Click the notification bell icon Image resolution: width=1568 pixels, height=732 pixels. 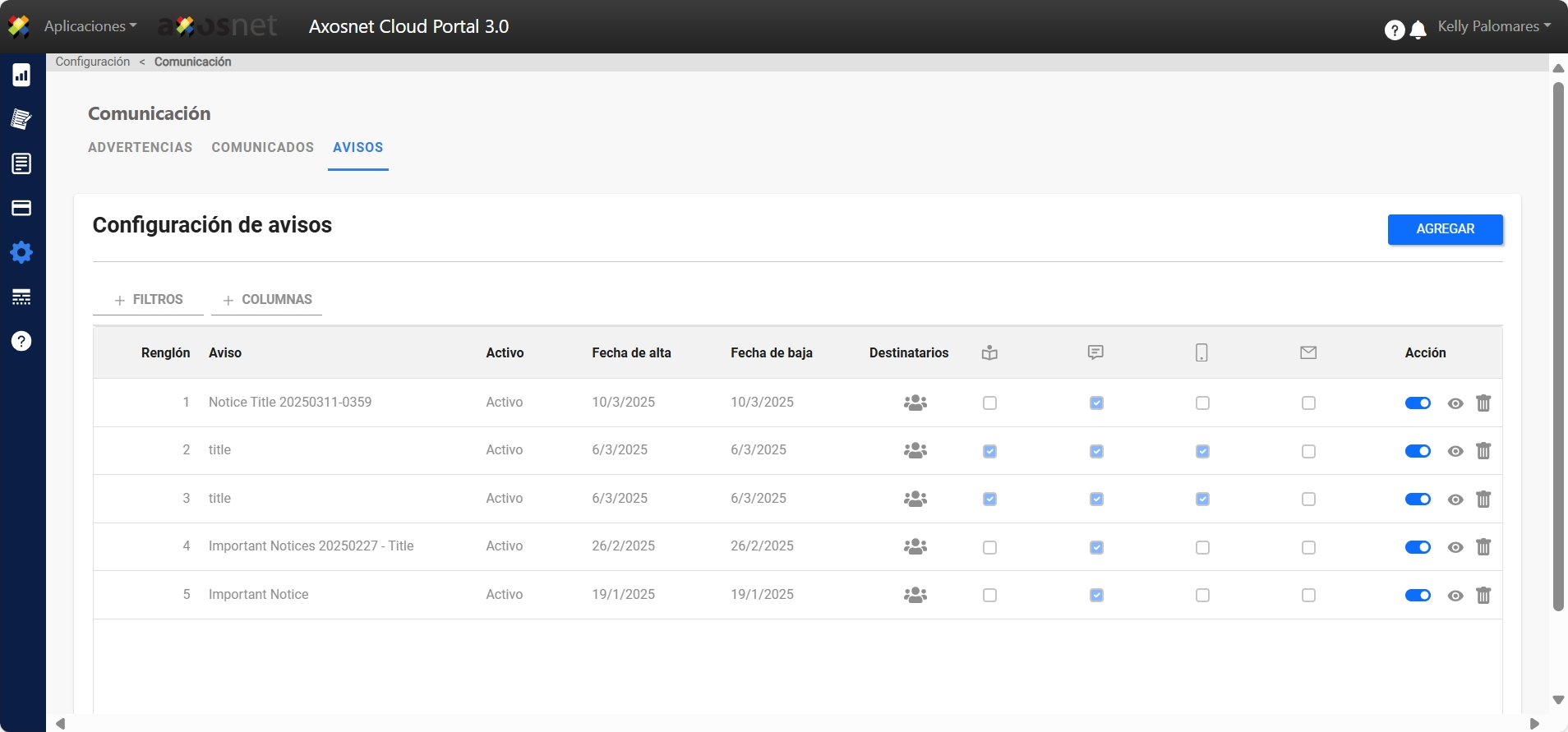pos(1418,30)
